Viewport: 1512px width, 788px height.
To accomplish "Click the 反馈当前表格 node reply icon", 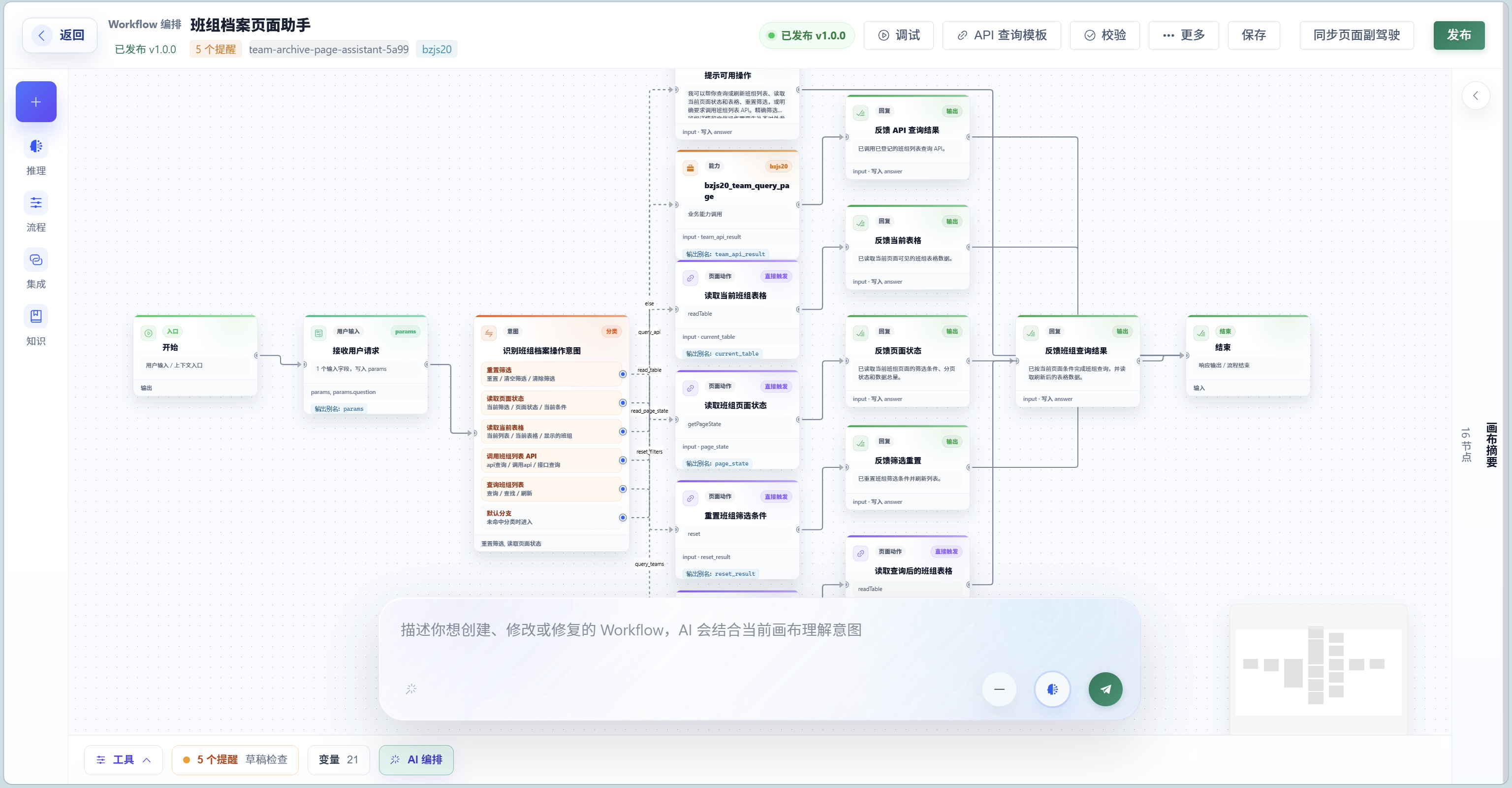I will pyautogui.click(x=860, y=223).
